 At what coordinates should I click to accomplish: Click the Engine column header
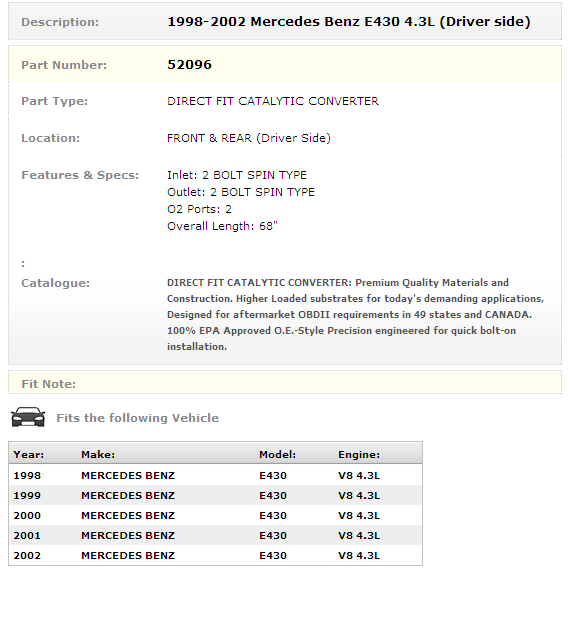(x=359, y=455)
